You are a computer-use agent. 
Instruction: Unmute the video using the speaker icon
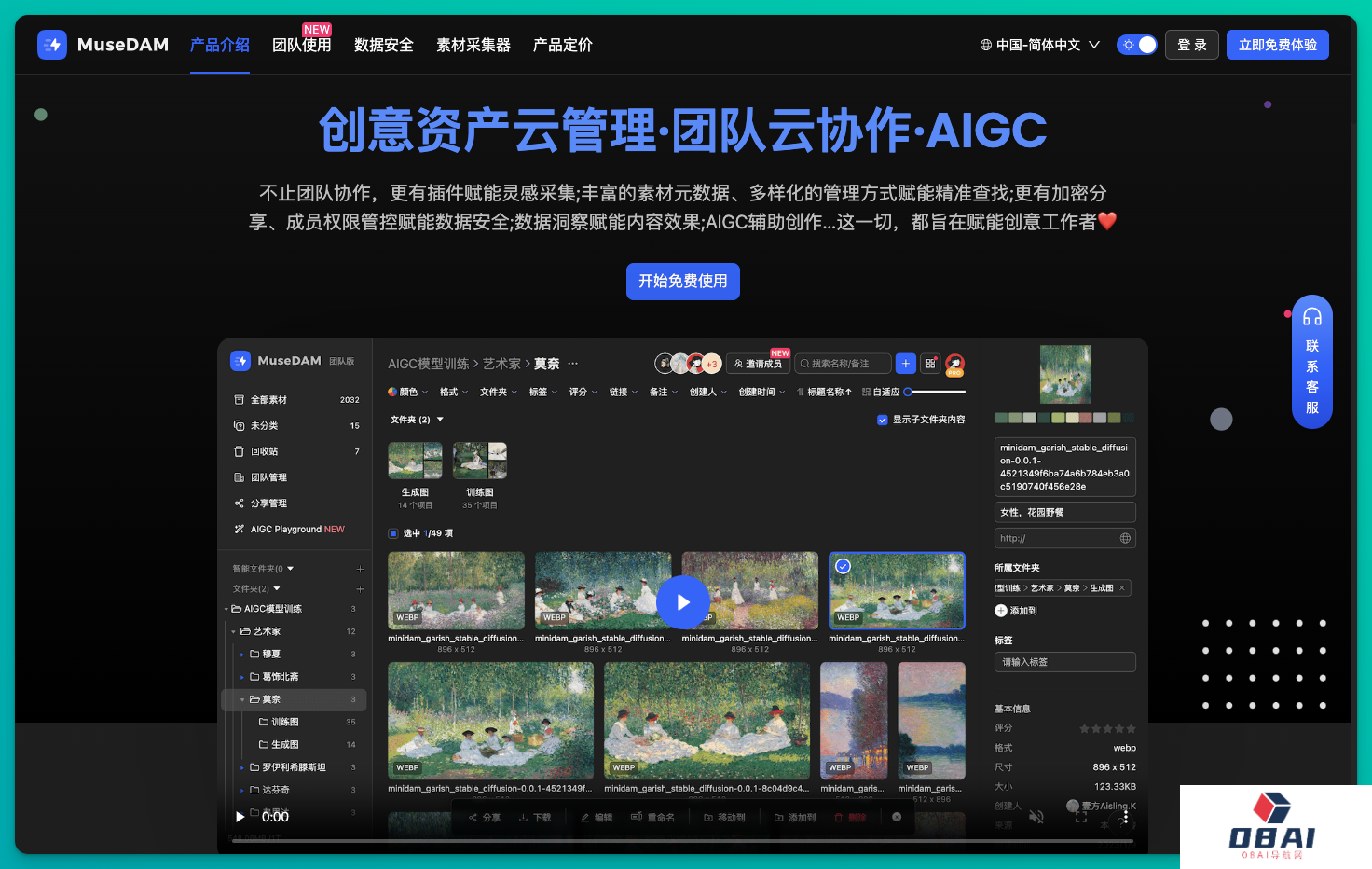click(1036, 817)
